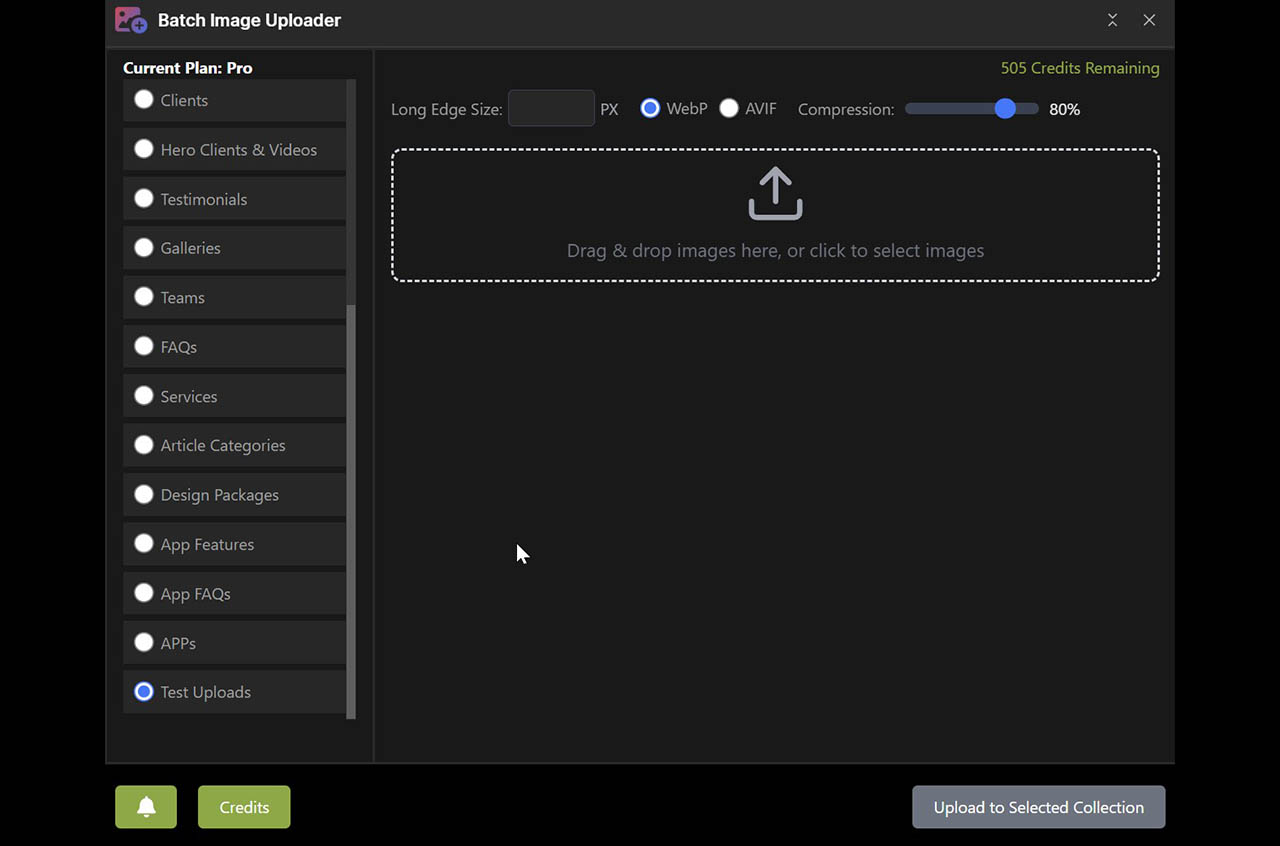The height and width of the screenshot is (846, 1280).
Task: Click the 505 Credits Remaining text
Action: coord(1080,68)
